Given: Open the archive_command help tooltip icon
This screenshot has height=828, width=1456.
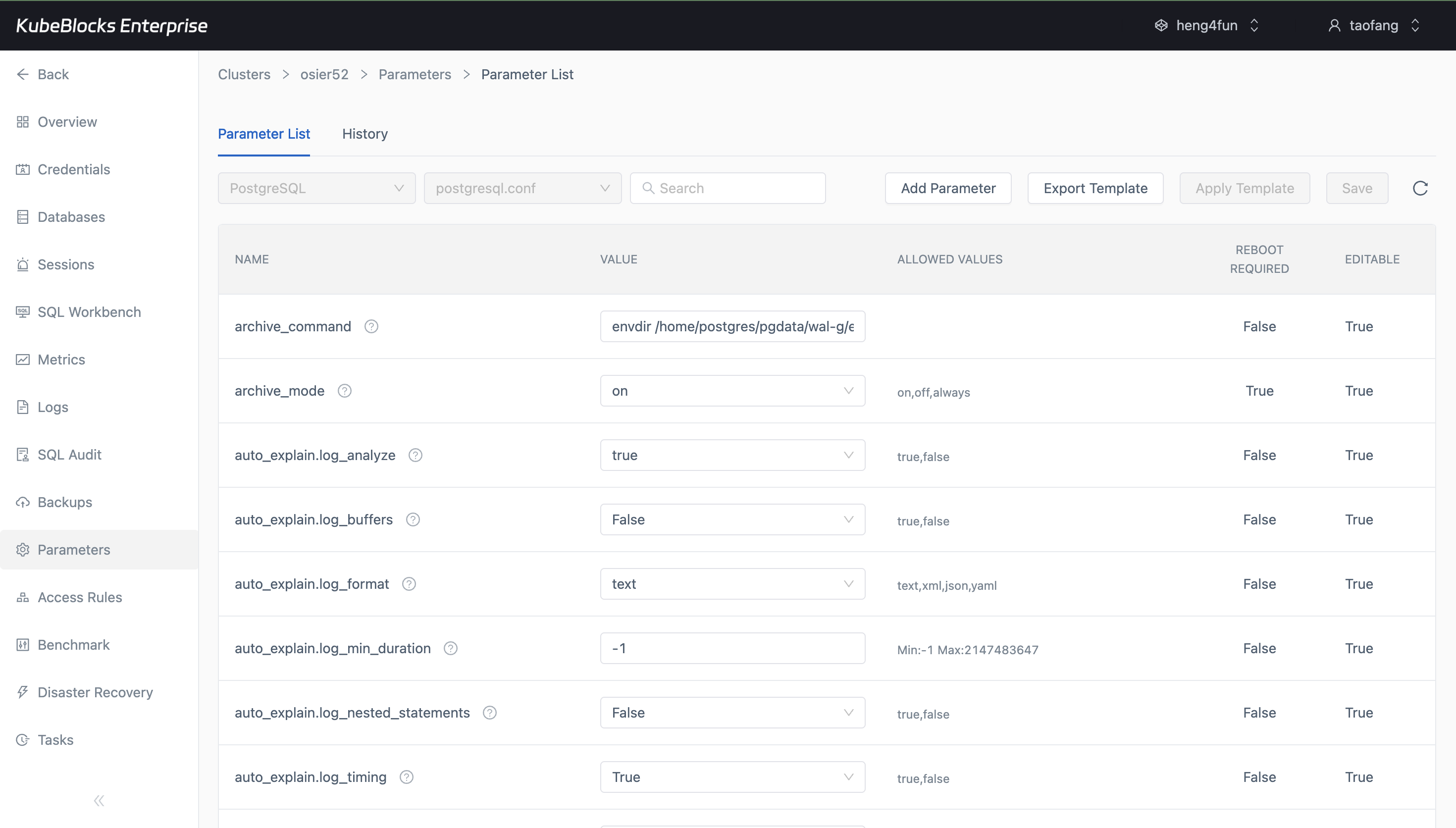Looking at the screenshot, I should (371, 326).
